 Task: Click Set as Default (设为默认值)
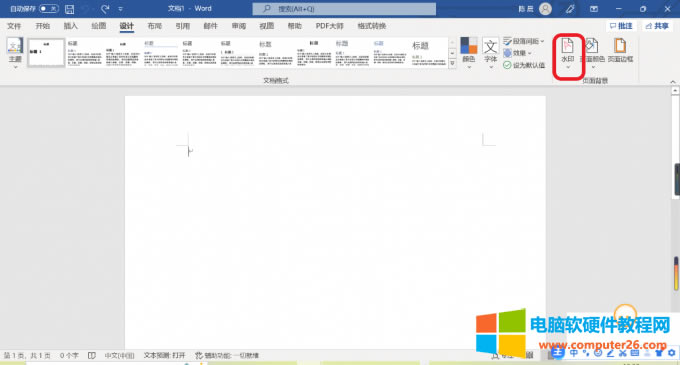[524, 65]
